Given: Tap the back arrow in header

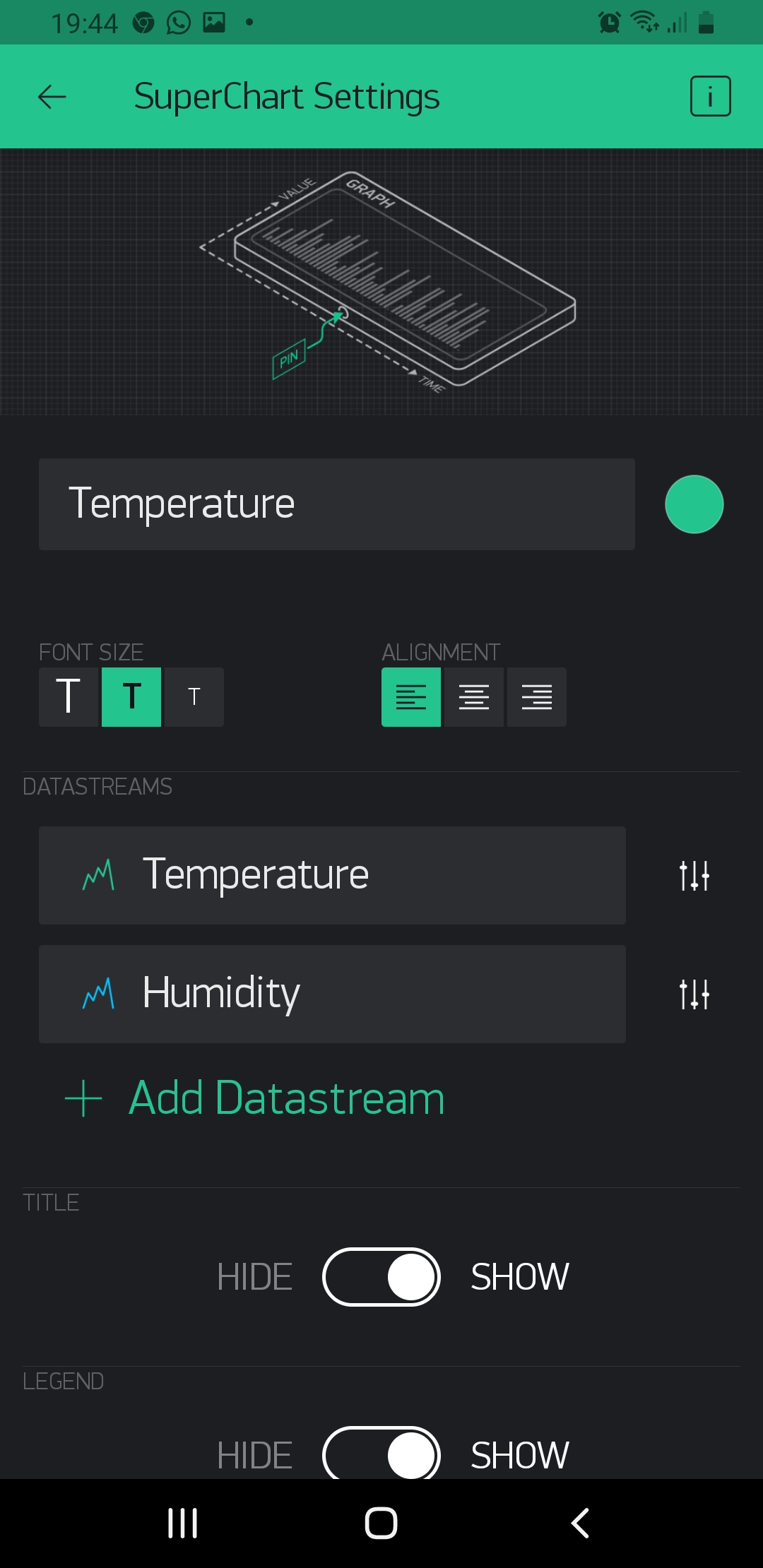Looking at the screenshot, I should coord(52,97).
